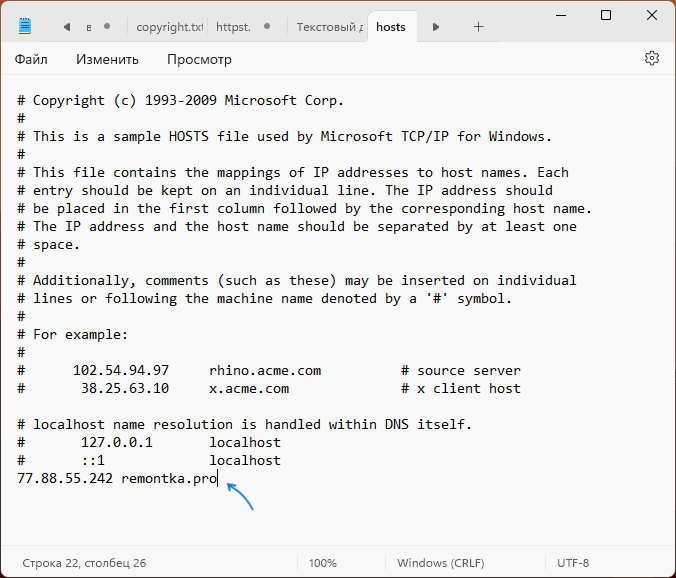
Task: Maximize the Notepad window
Action: click(606, 16)
